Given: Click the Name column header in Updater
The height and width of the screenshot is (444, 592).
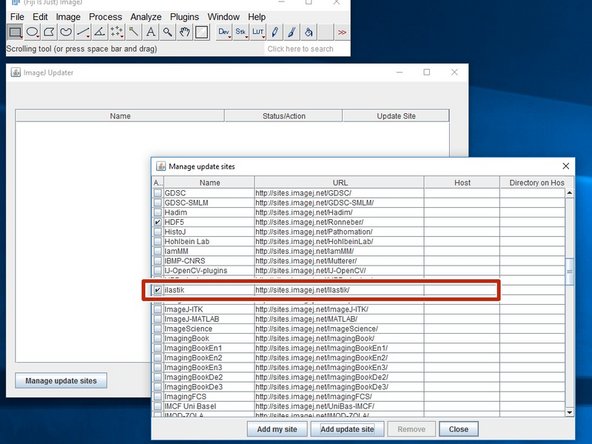Looking at the screenshot, I should point(120,116).
